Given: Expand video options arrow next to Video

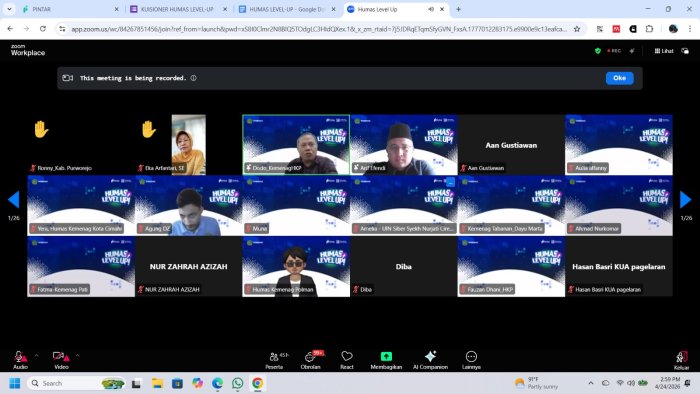Looking at the screenshot, I should (x=78, y=356).
